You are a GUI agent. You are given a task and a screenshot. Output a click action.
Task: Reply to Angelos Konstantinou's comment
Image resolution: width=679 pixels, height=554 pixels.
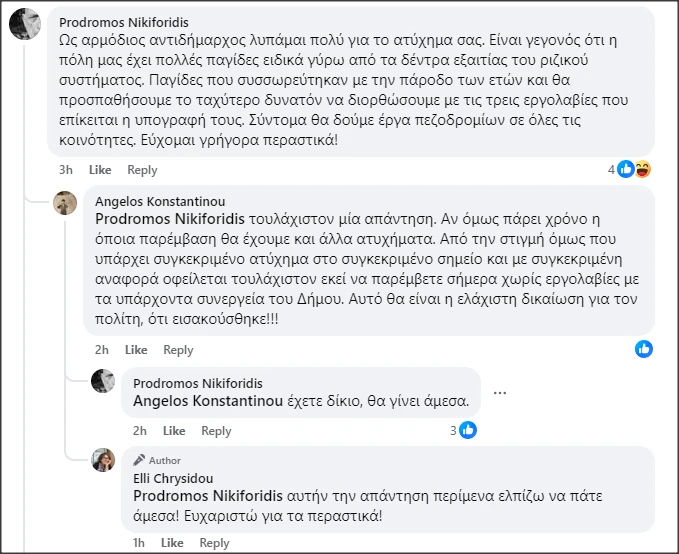[x=178, y=350]
